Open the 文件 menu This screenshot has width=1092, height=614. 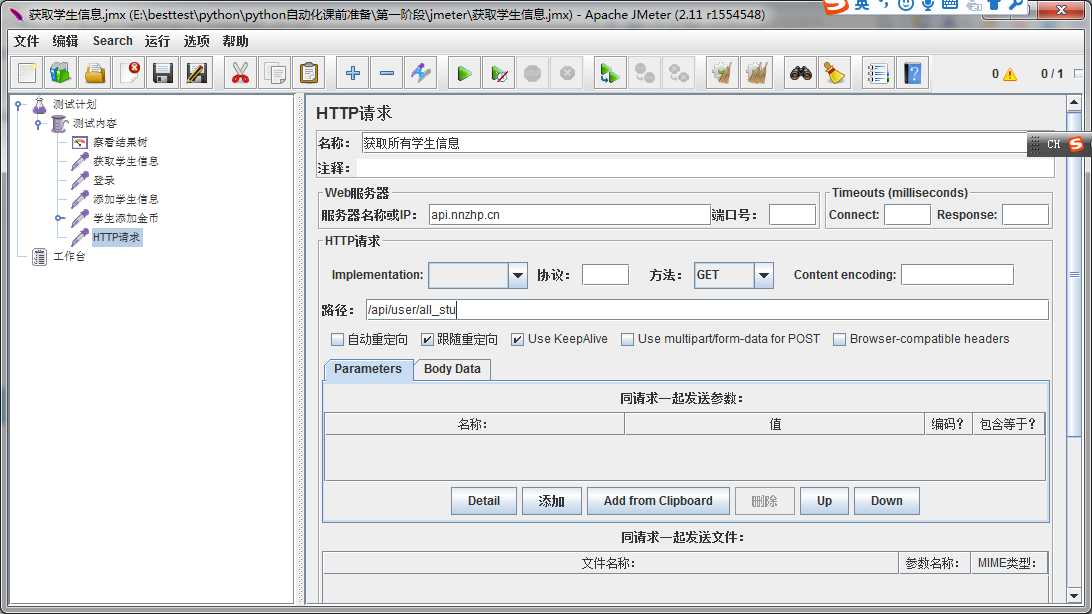[x=26, y=41]
